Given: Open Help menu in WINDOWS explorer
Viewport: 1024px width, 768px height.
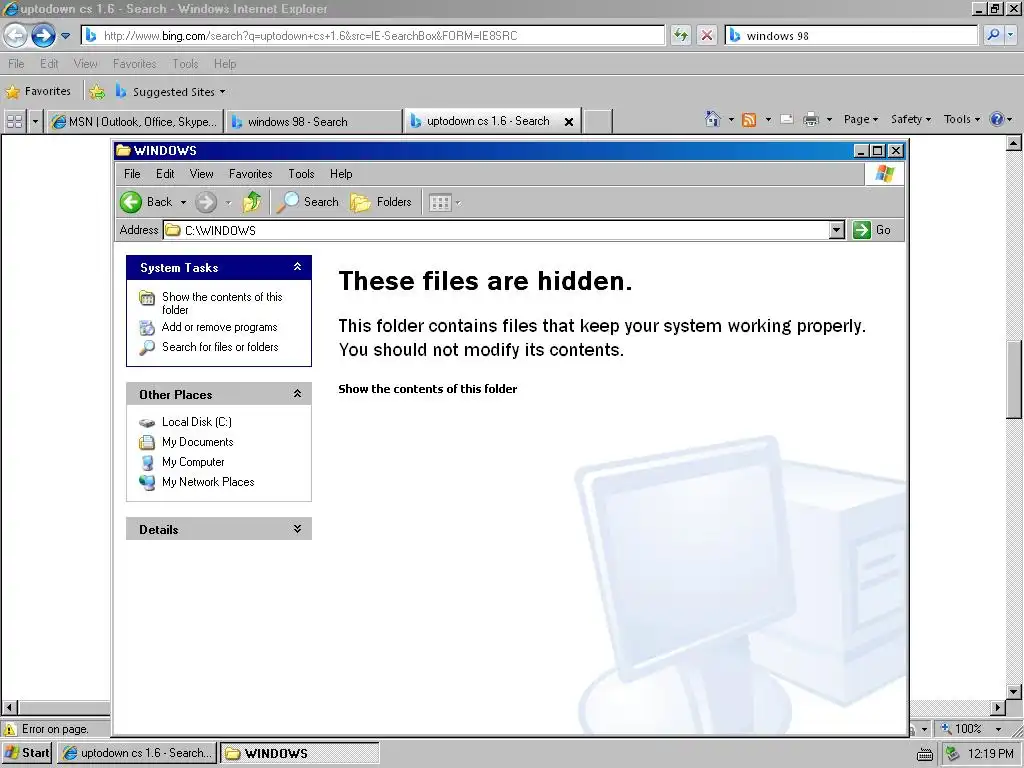Looking at the screenshot, I should [x=341, y=174].
